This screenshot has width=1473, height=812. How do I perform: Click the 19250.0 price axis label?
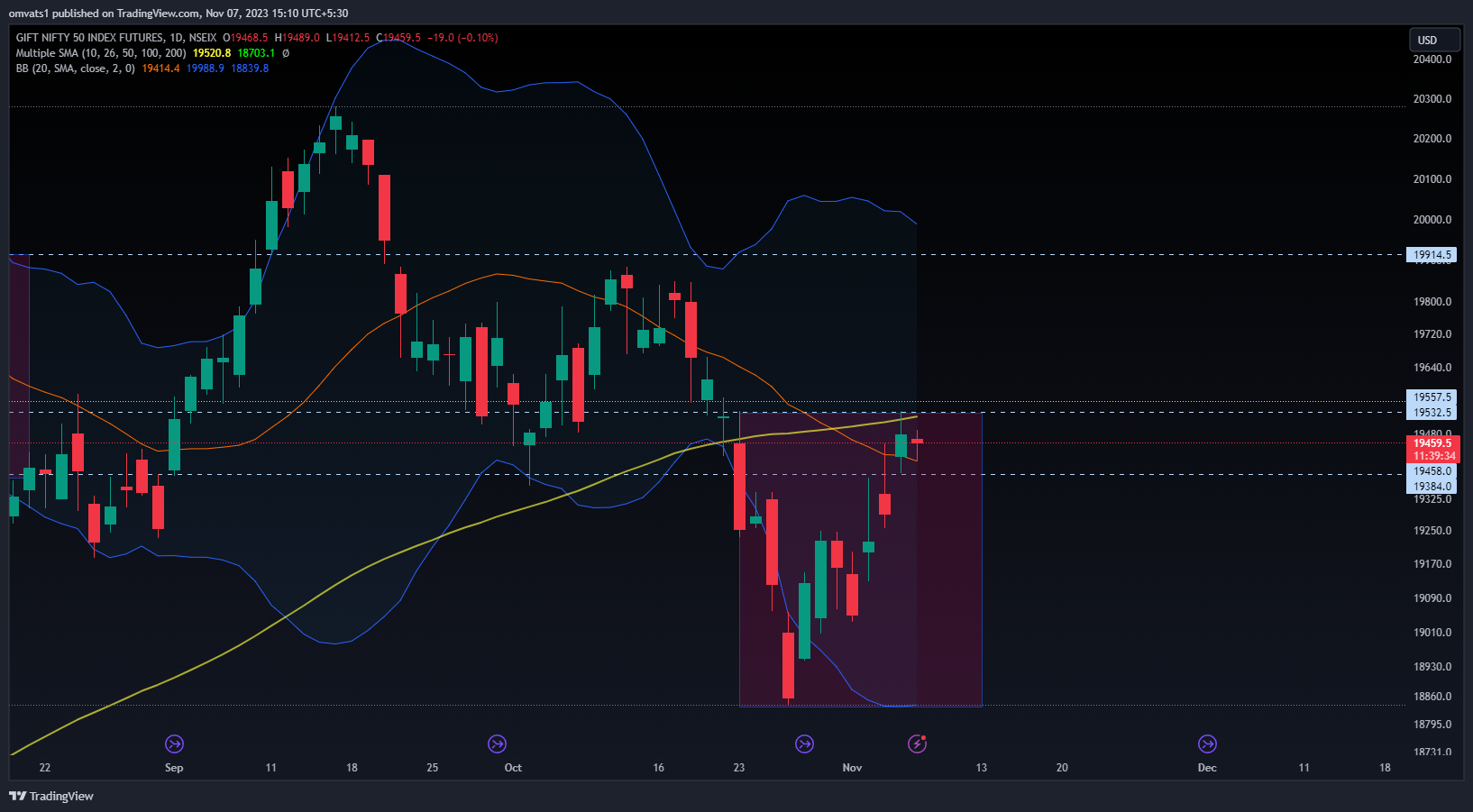pyautogui.click(x=1432, y=531)
